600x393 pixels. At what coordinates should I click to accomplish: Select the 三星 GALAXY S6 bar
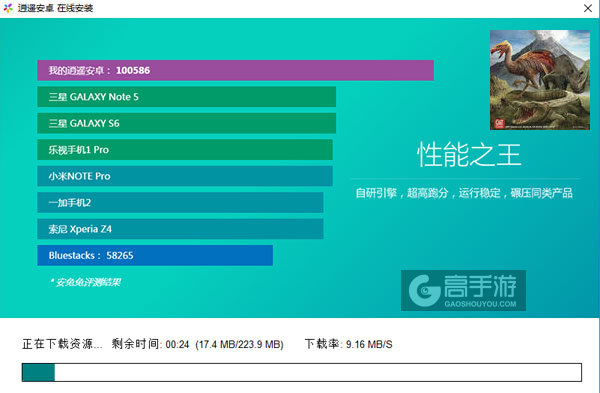point(186,123)
